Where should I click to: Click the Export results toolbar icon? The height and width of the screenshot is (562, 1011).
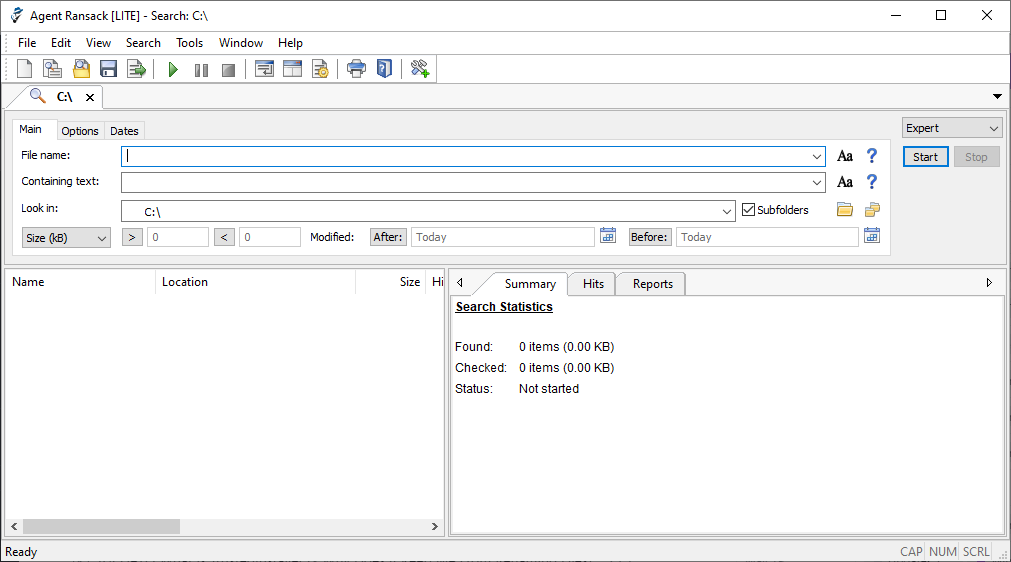[x=136, y=69]
